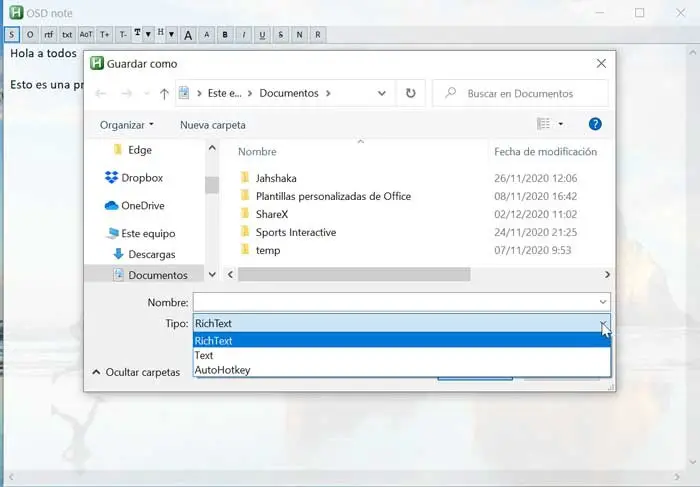The image size is (700, 487).
Task: Click the S button in OSD note toolbar
Action: click(x=12, y=34)
